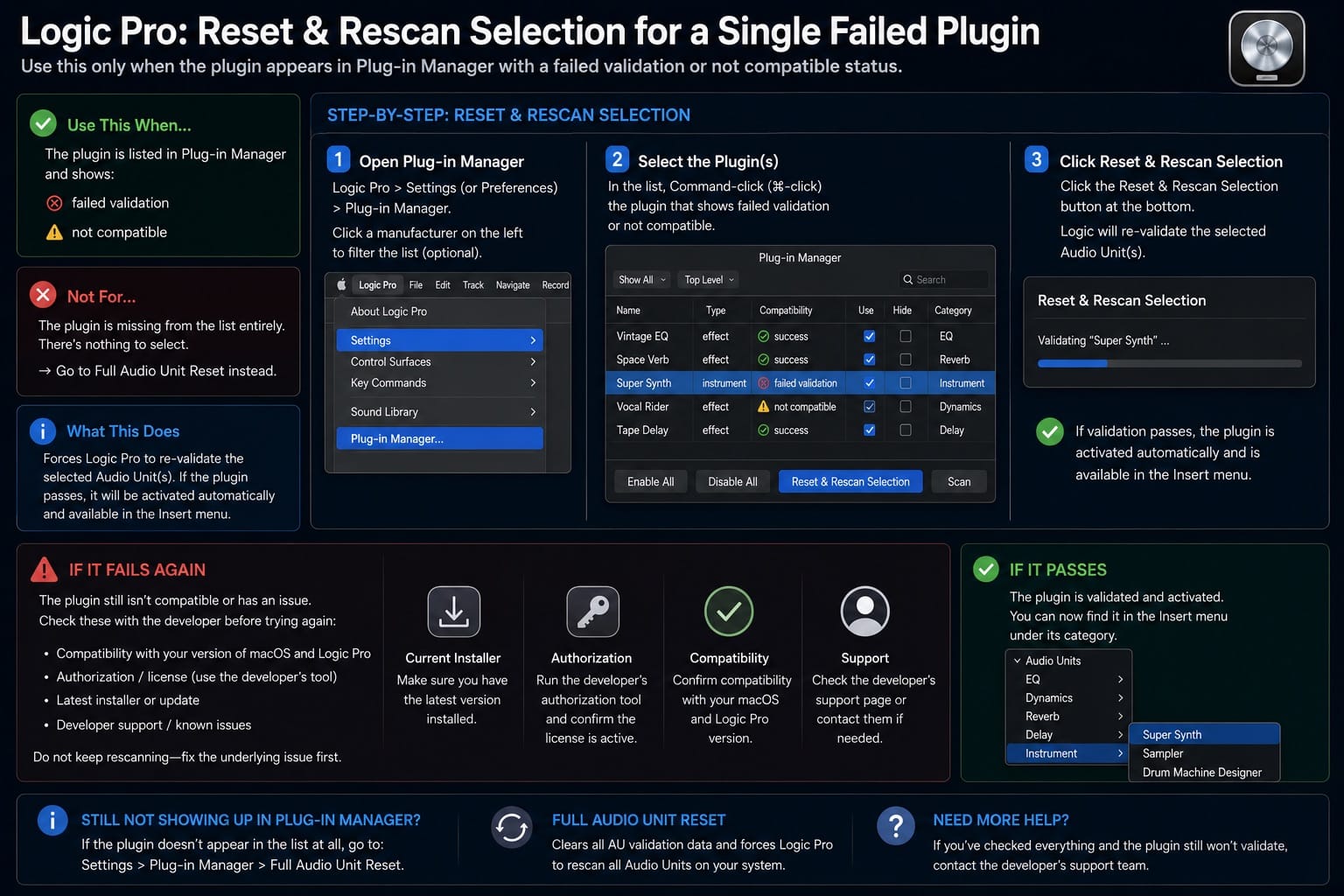The width and height of the screenshot is (1344, 896).
Task: Open the Navigate menu
Action: pyautogui.click(x=513, y=285)
